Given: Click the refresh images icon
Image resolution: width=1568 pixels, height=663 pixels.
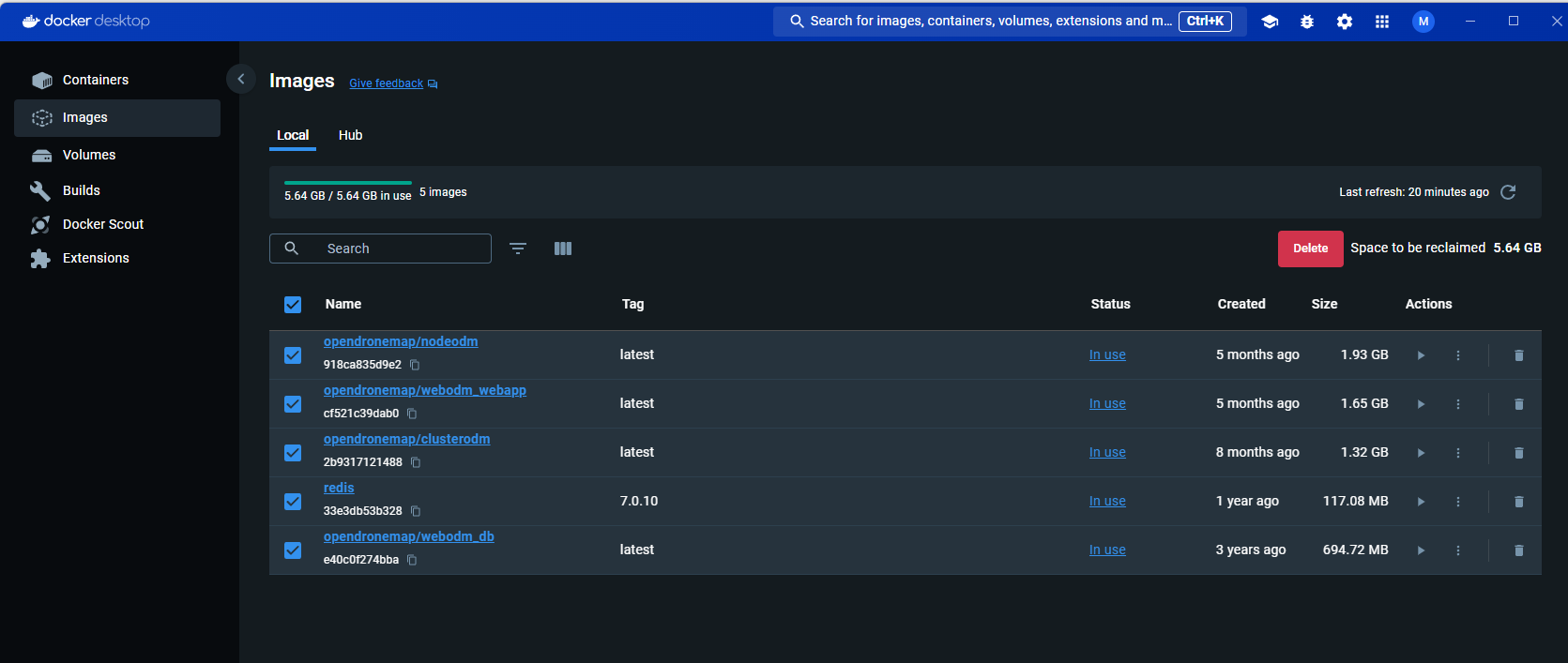Looking at the screenshot, I should tap(1508, 192).
